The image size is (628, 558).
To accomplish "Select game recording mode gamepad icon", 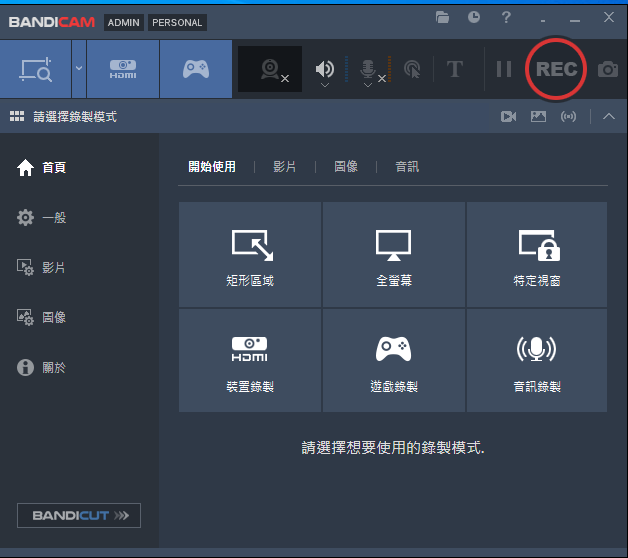I will (195, 69).
